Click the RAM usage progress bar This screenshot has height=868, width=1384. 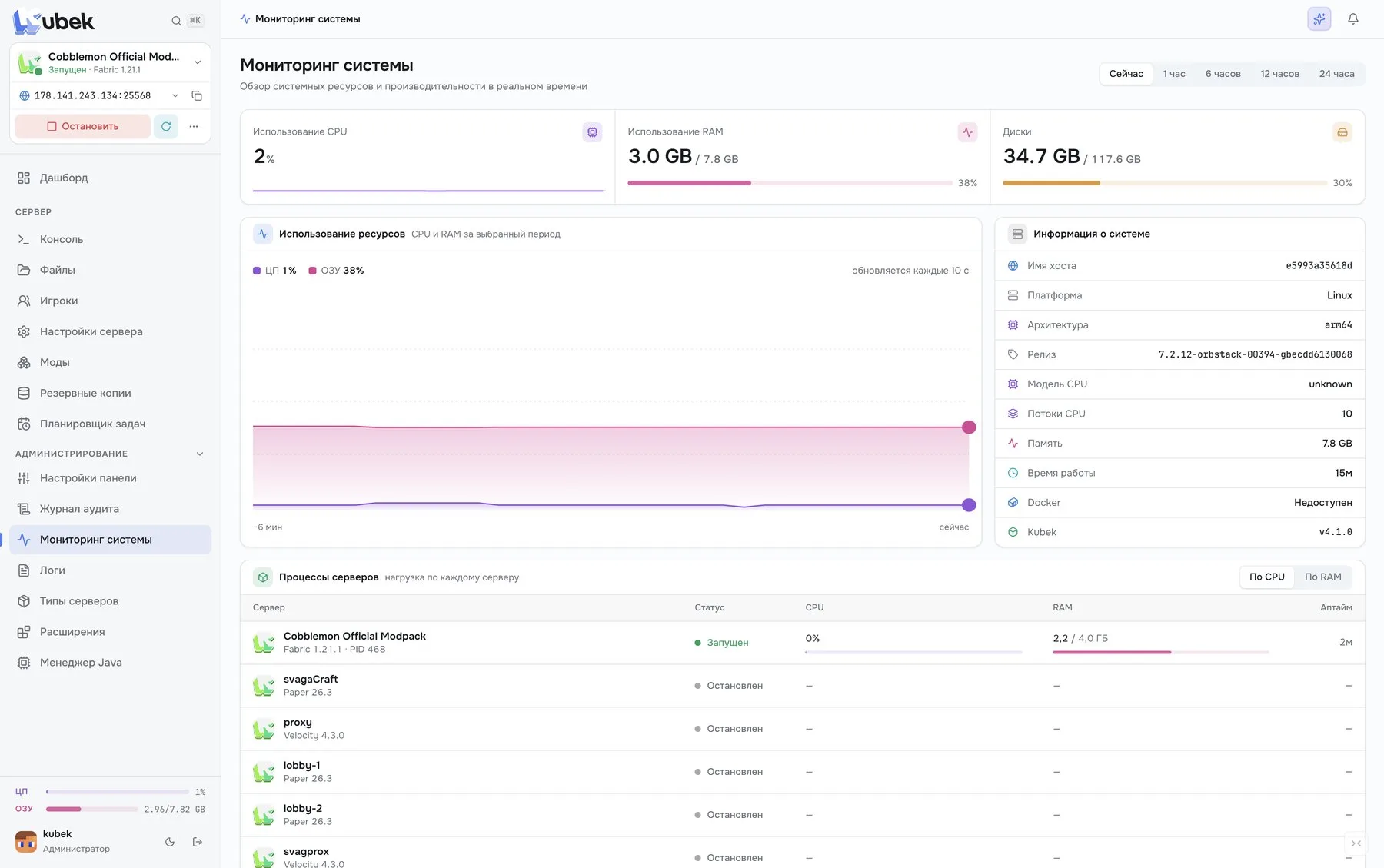(x=790, y=183)
